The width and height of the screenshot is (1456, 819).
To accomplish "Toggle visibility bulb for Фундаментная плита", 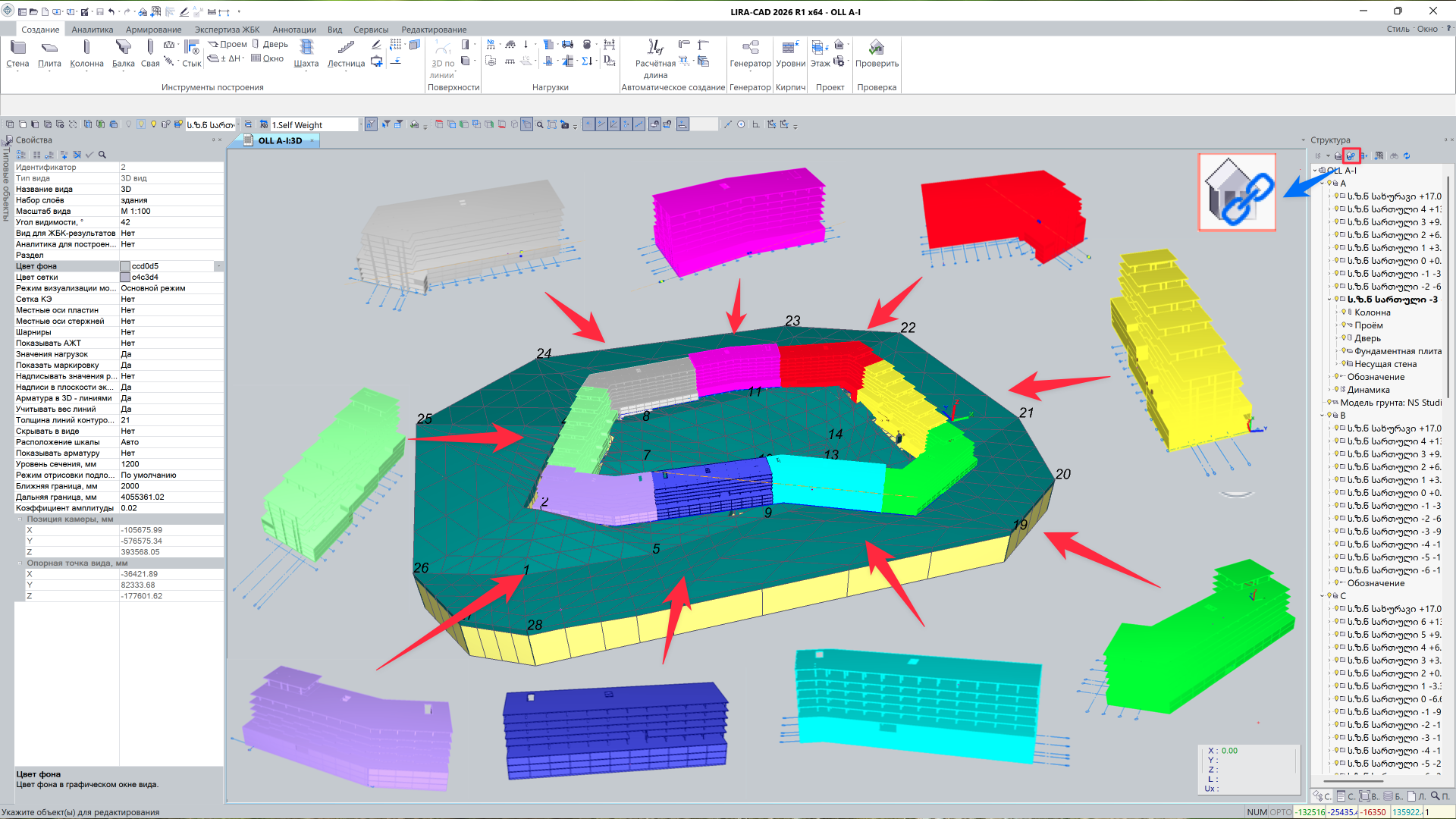I will click(1344, 351).
